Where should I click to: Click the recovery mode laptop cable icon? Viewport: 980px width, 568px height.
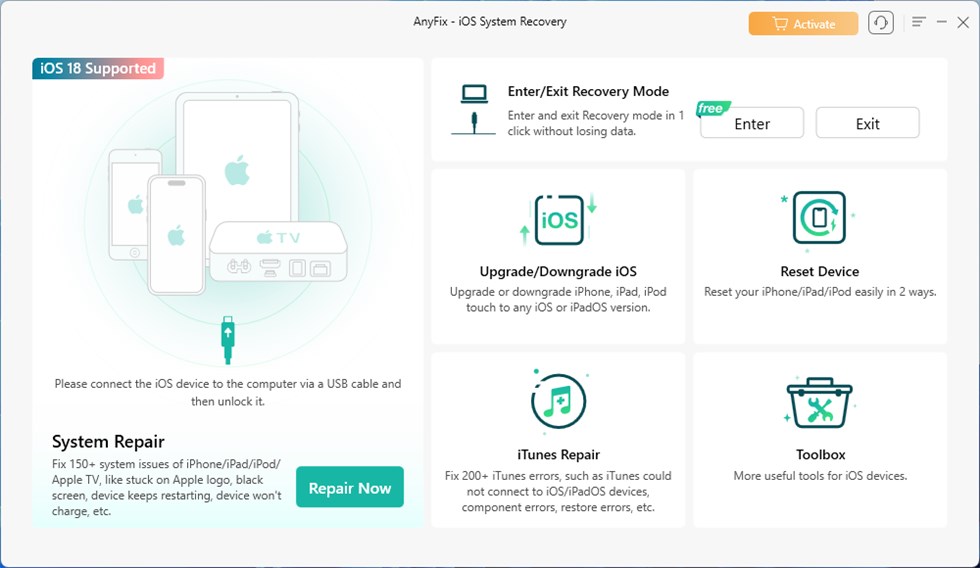pyautogui.click(x=474, y=110)
